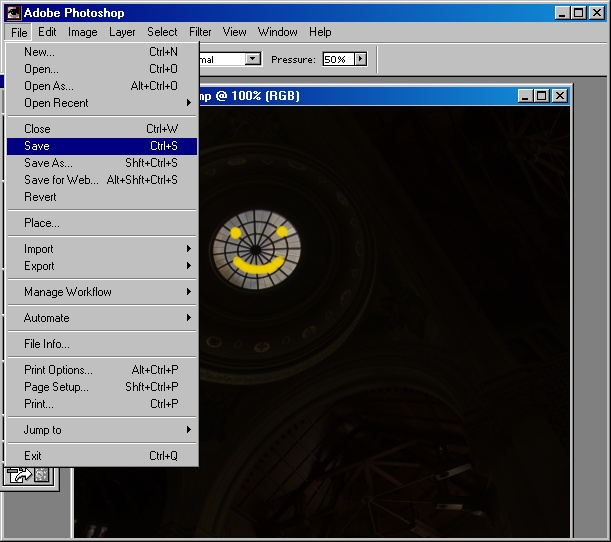Choose Print Options... menu entry
The height and width of the screenshot is (542, 611).
(x=102, y=370)
